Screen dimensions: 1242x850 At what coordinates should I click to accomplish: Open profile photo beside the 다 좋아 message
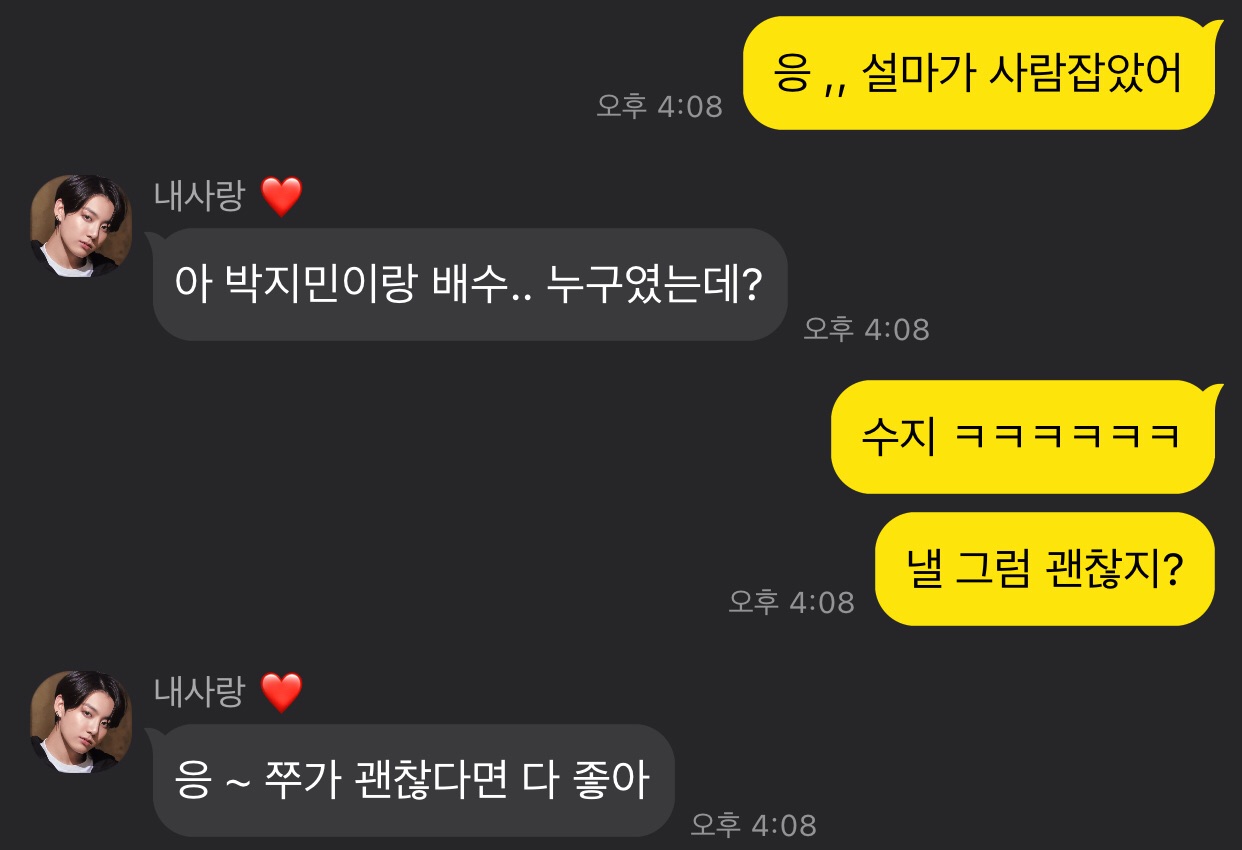[81, 722]
